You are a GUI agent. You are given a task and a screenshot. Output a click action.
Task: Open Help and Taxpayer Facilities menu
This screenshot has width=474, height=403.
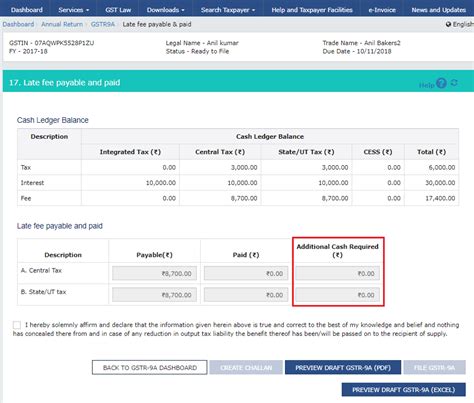coord(312,10)
